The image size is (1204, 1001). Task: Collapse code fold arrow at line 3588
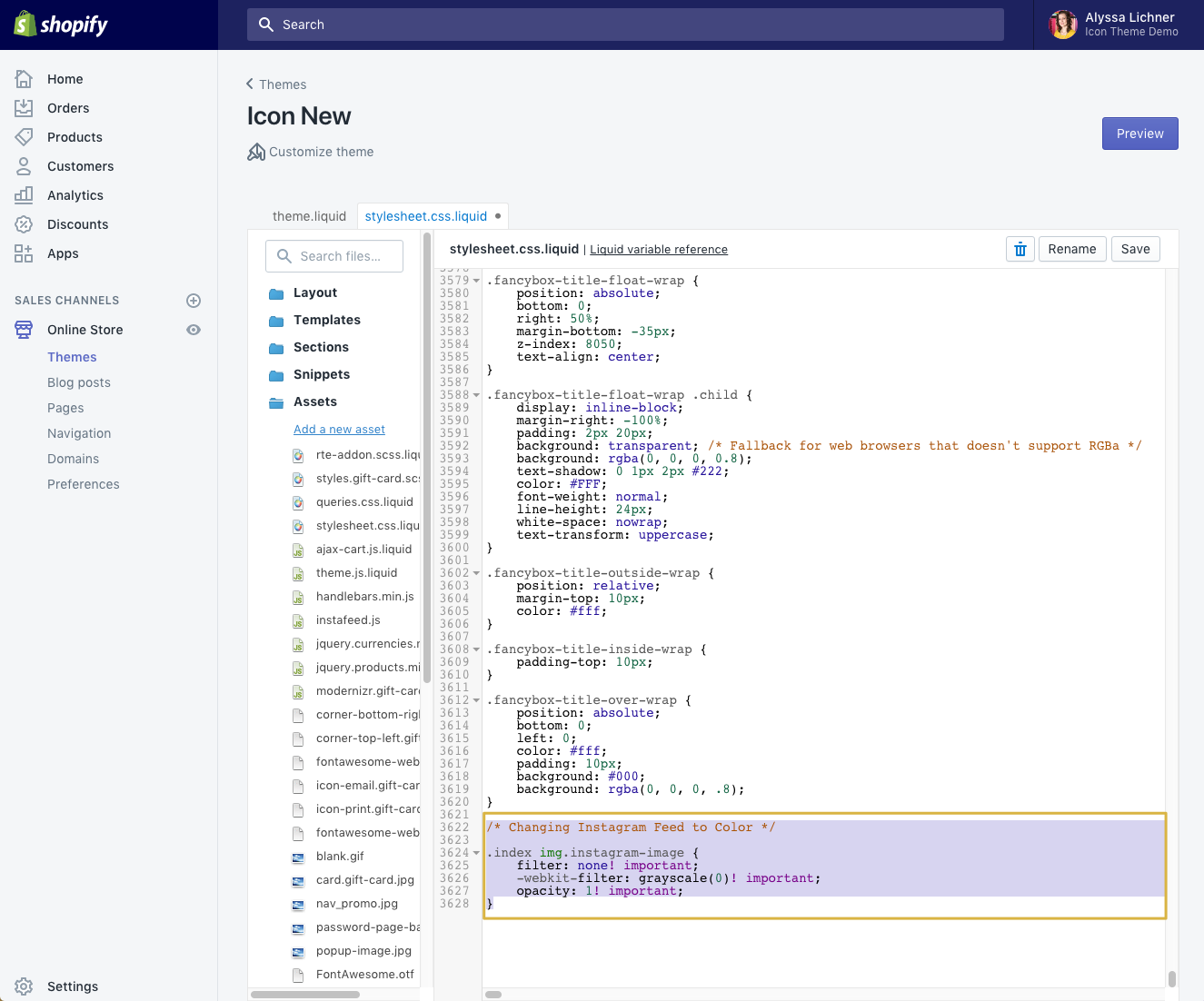(476, 395)
